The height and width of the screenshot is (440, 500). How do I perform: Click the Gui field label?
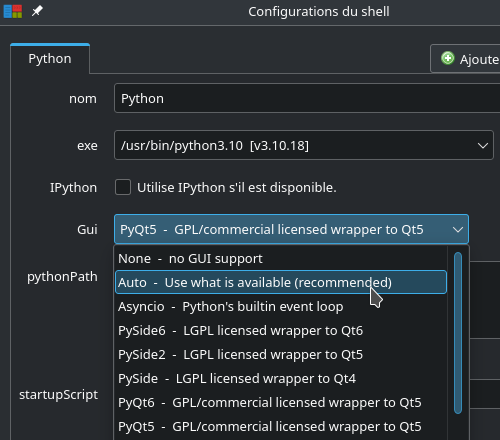87,229
